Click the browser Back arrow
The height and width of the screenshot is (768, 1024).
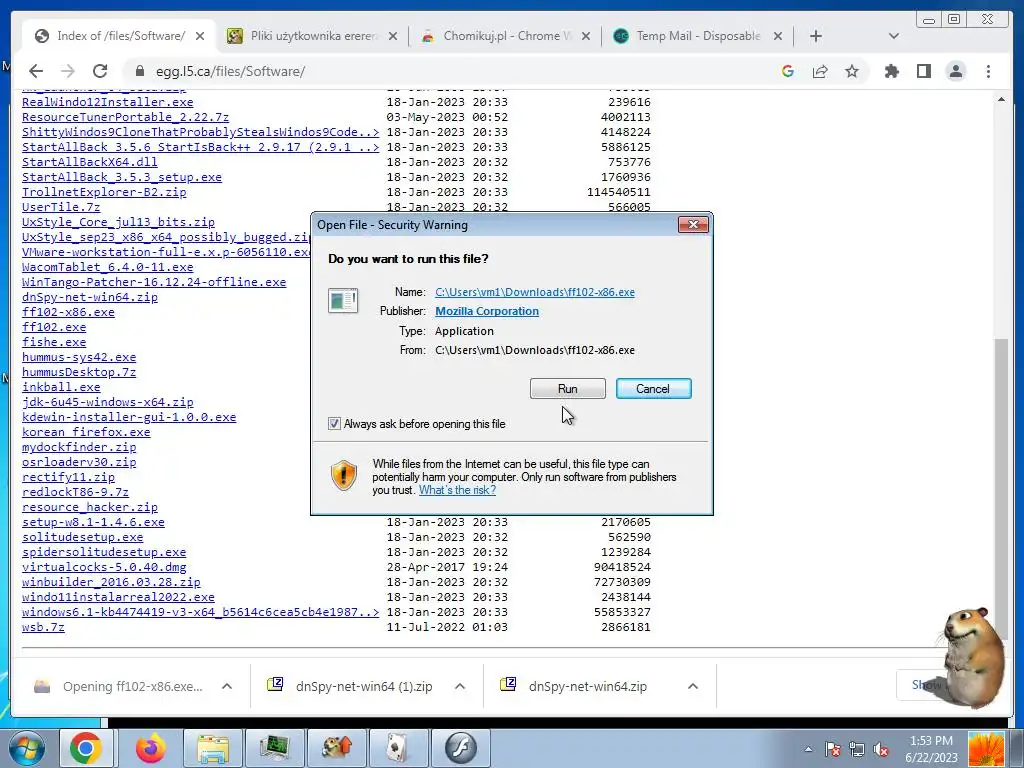click(36, 71)
